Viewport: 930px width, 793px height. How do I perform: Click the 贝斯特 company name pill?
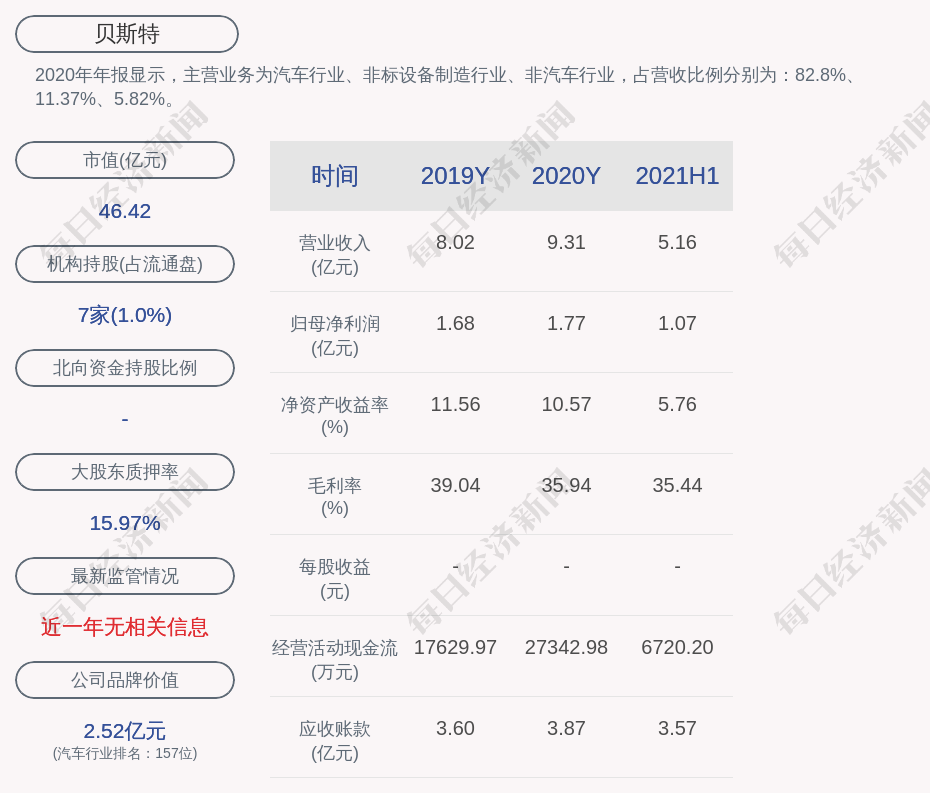127,34
